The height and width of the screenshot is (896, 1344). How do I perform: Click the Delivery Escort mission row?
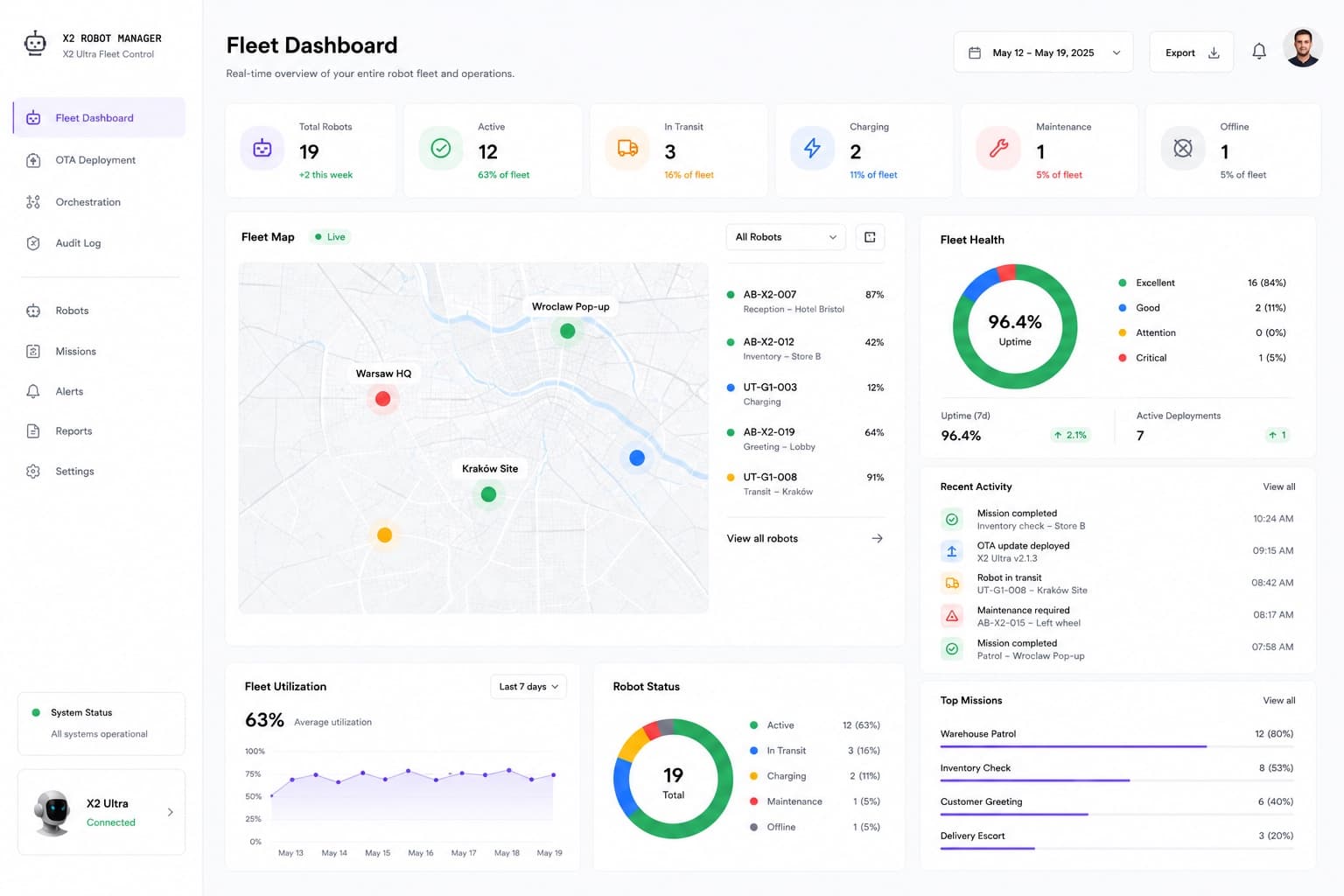pyautogui.click(x=1116, y=839)
